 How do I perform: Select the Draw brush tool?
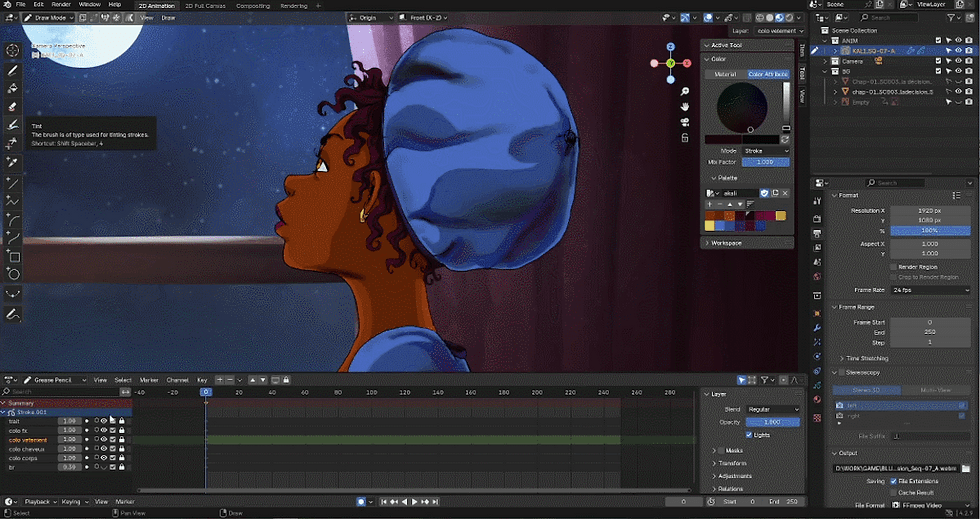point(13,71)
